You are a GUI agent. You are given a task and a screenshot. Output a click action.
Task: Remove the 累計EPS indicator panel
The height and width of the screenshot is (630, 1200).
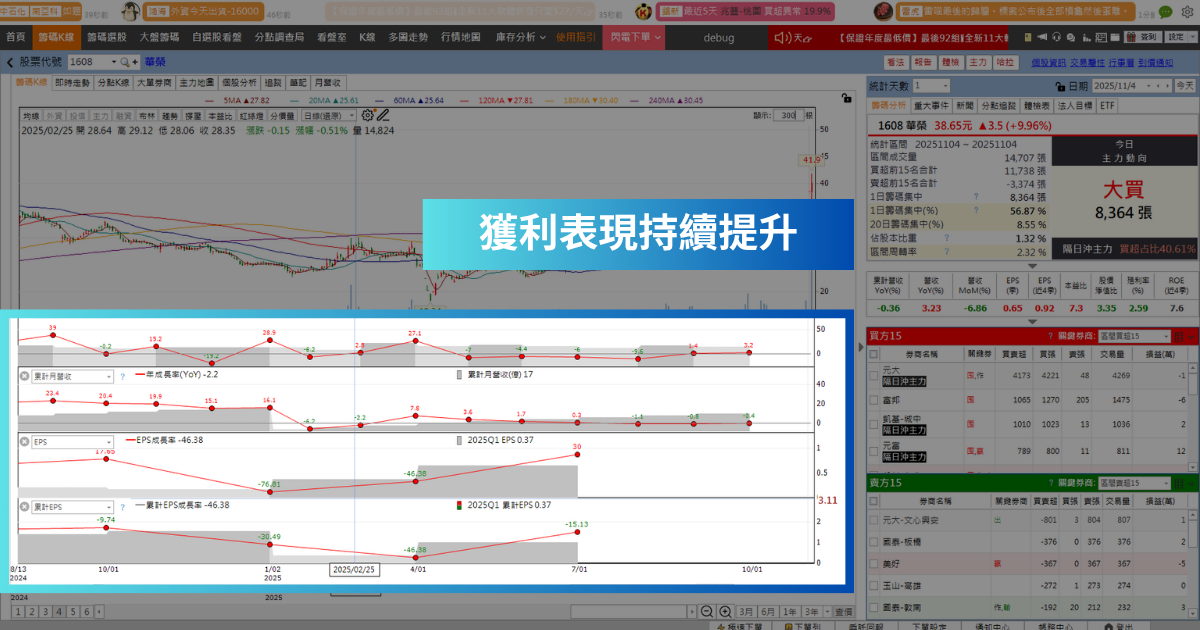pyautogui.click(x=25, y=507)
